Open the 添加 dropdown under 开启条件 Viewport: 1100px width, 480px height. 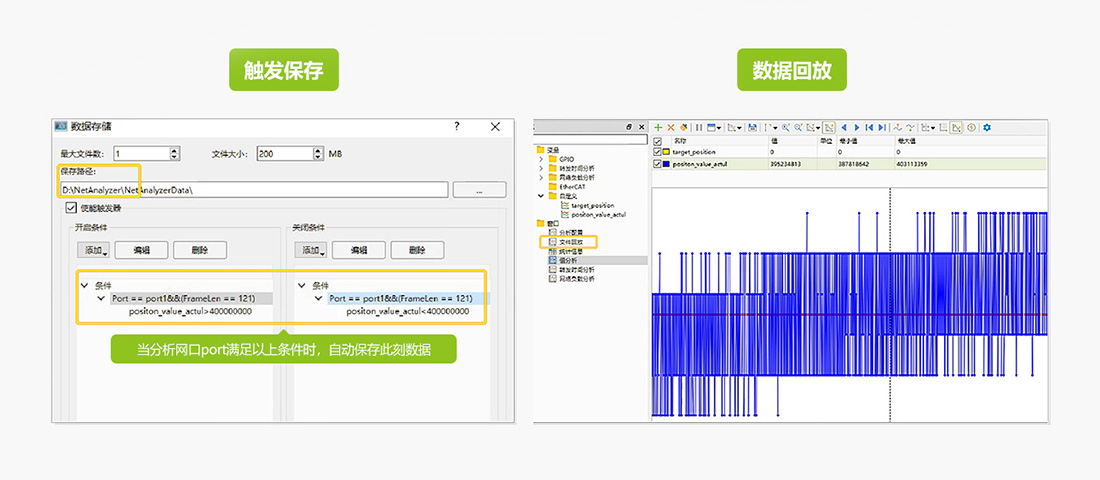[x=96, y=250]
